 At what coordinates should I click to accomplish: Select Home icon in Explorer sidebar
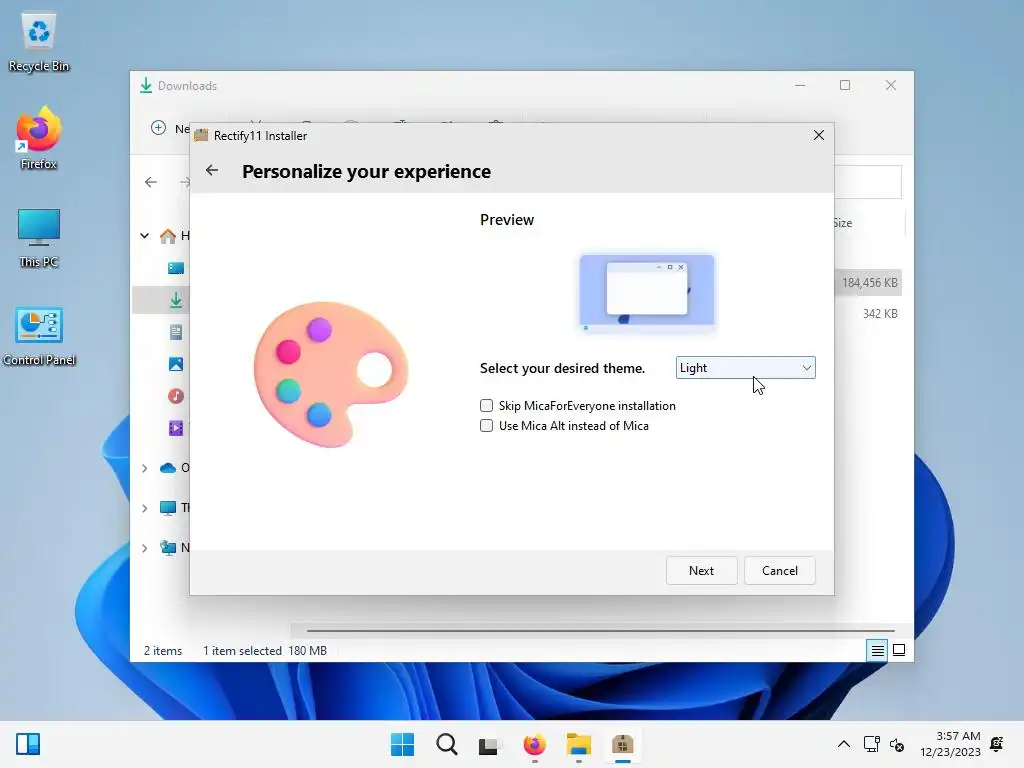pos(168,236)
